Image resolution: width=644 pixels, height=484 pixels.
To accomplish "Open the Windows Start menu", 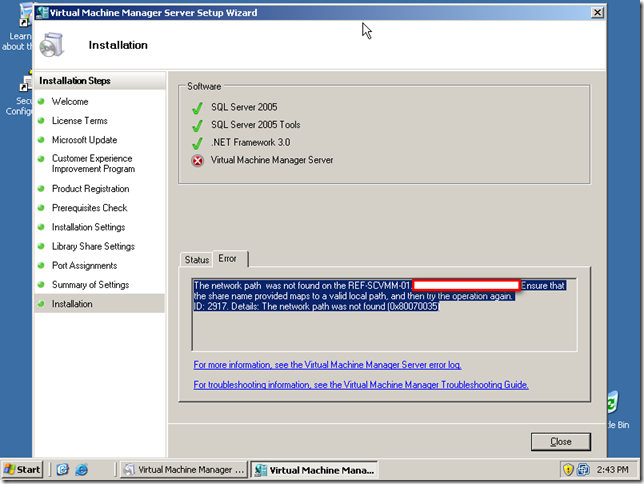I will [x=22, y=469].
